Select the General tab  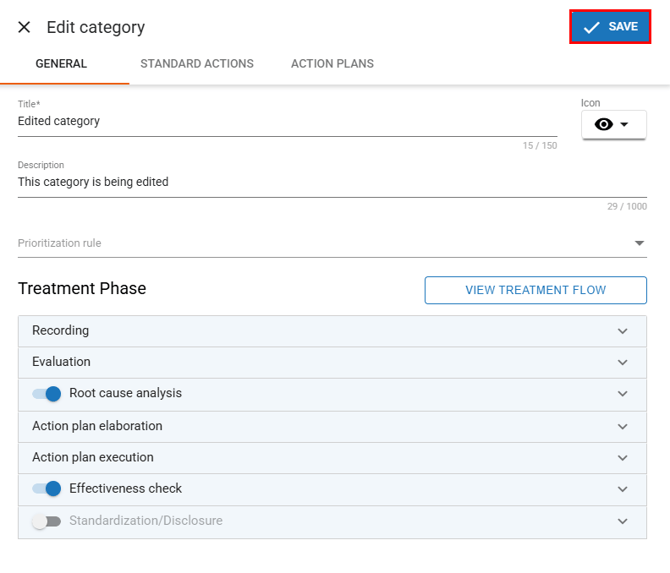coord(61,64)
